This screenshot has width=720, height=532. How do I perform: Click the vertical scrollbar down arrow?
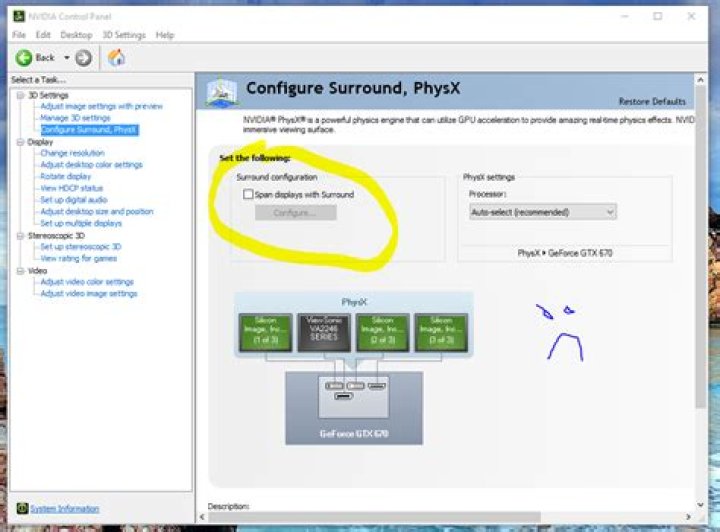pos(700,504)
